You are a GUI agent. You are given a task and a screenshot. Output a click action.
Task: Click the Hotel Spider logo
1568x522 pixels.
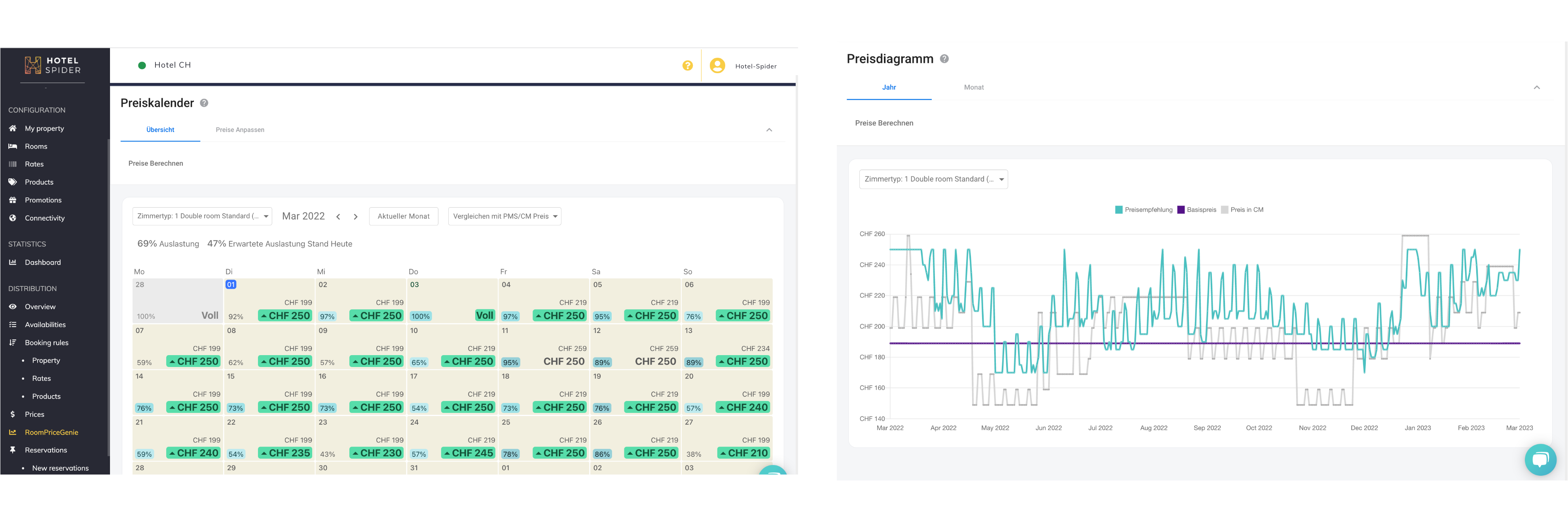[x=53, y=65]
